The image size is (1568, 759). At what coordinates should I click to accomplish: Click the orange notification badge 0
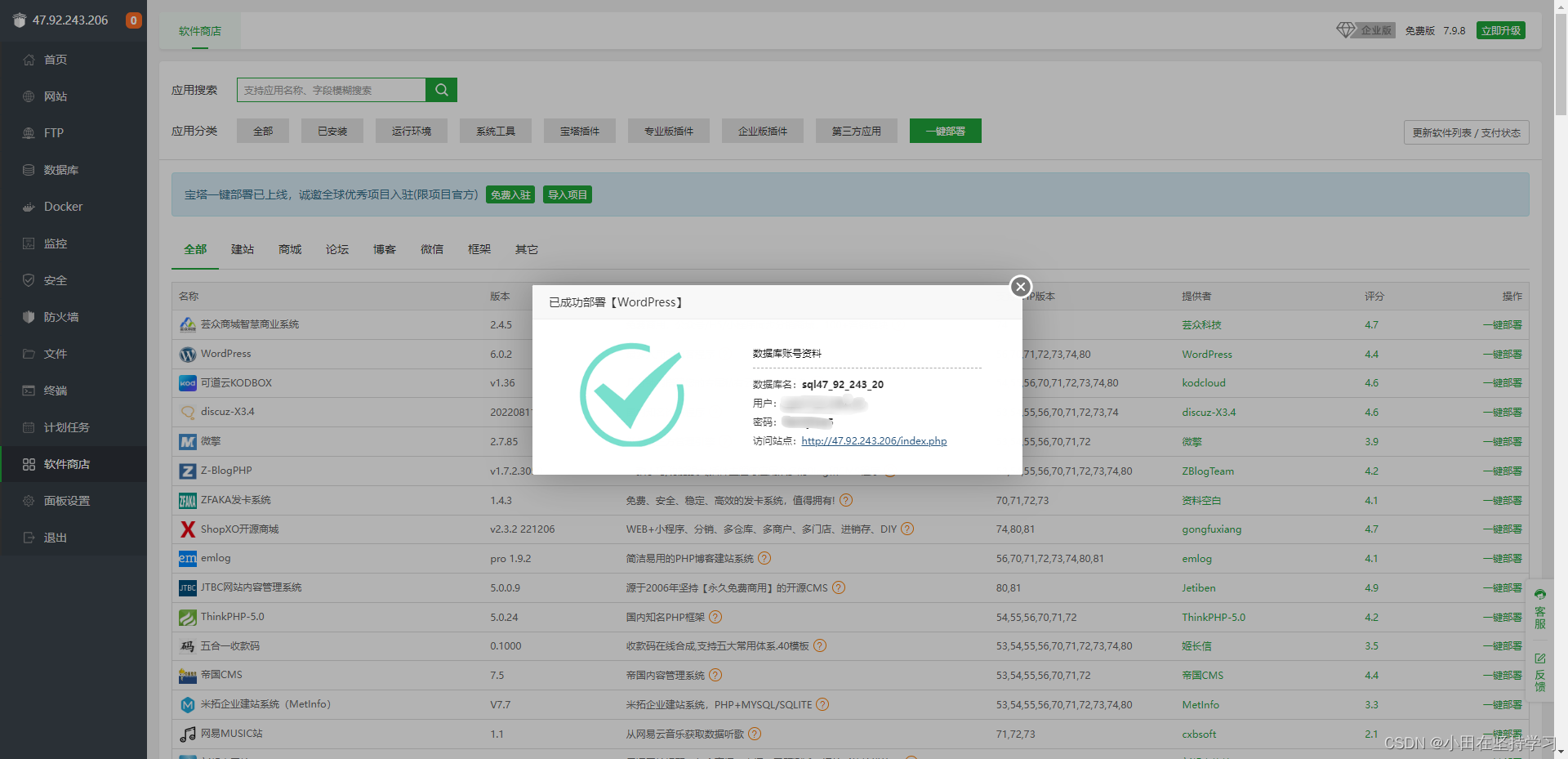pyautogui.click(x=133, y=20)
